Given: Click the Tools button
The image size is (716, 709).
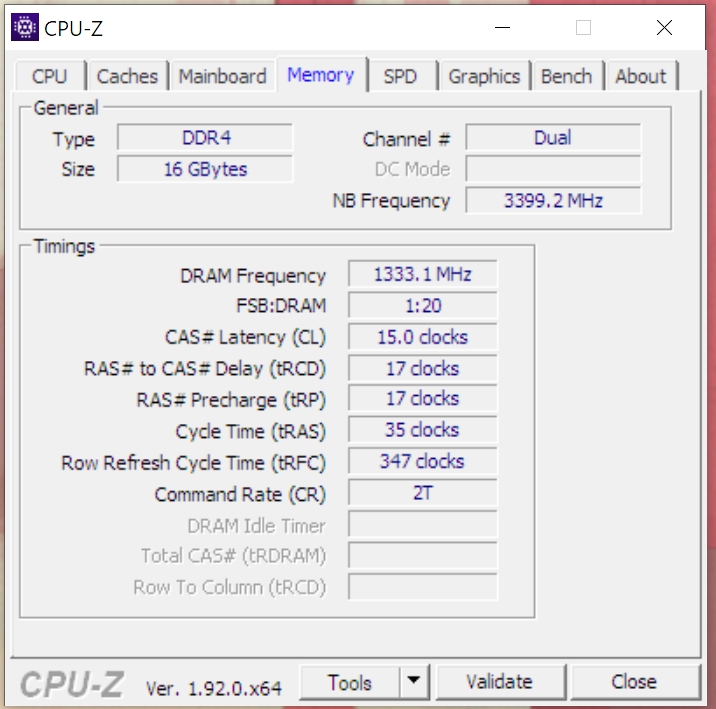Looking at the screenshot, I should coord(350,682).
